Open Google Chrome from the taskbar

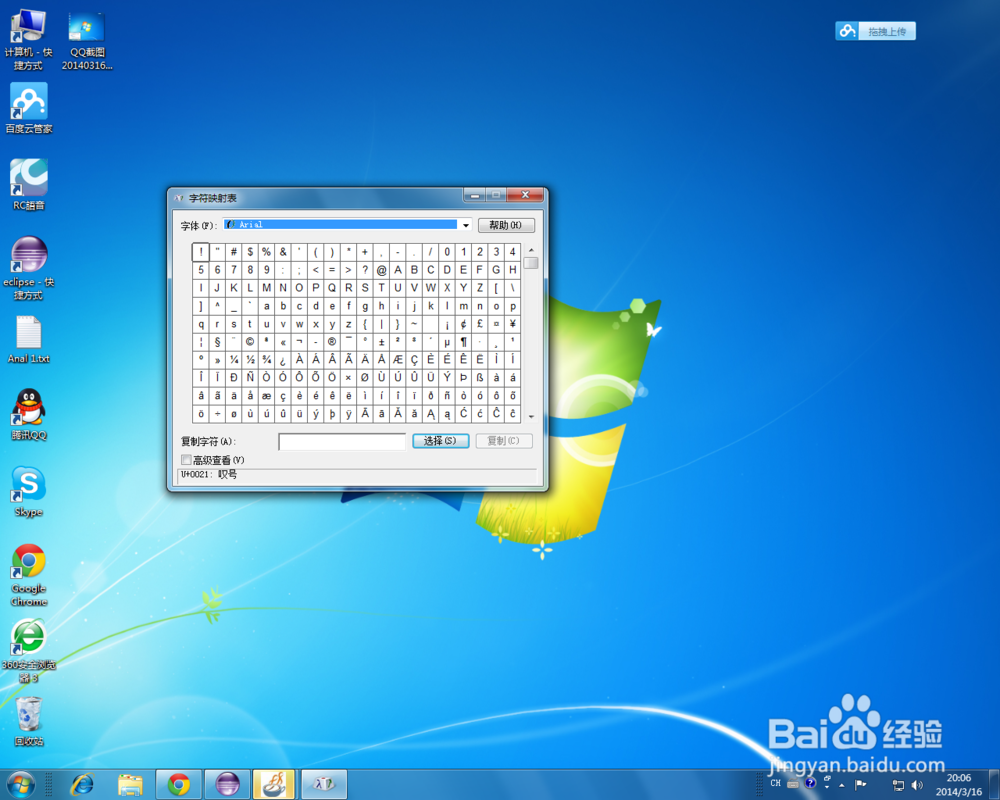click(179, 784)
